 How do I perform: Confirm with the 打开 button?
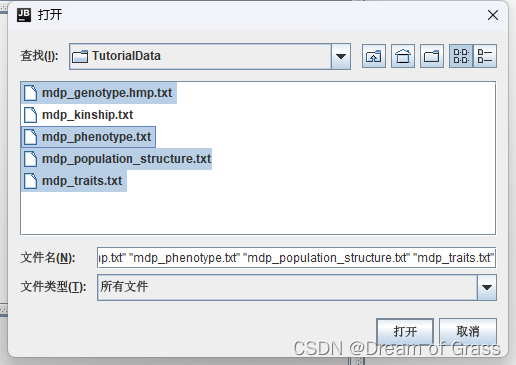[405, 331]
